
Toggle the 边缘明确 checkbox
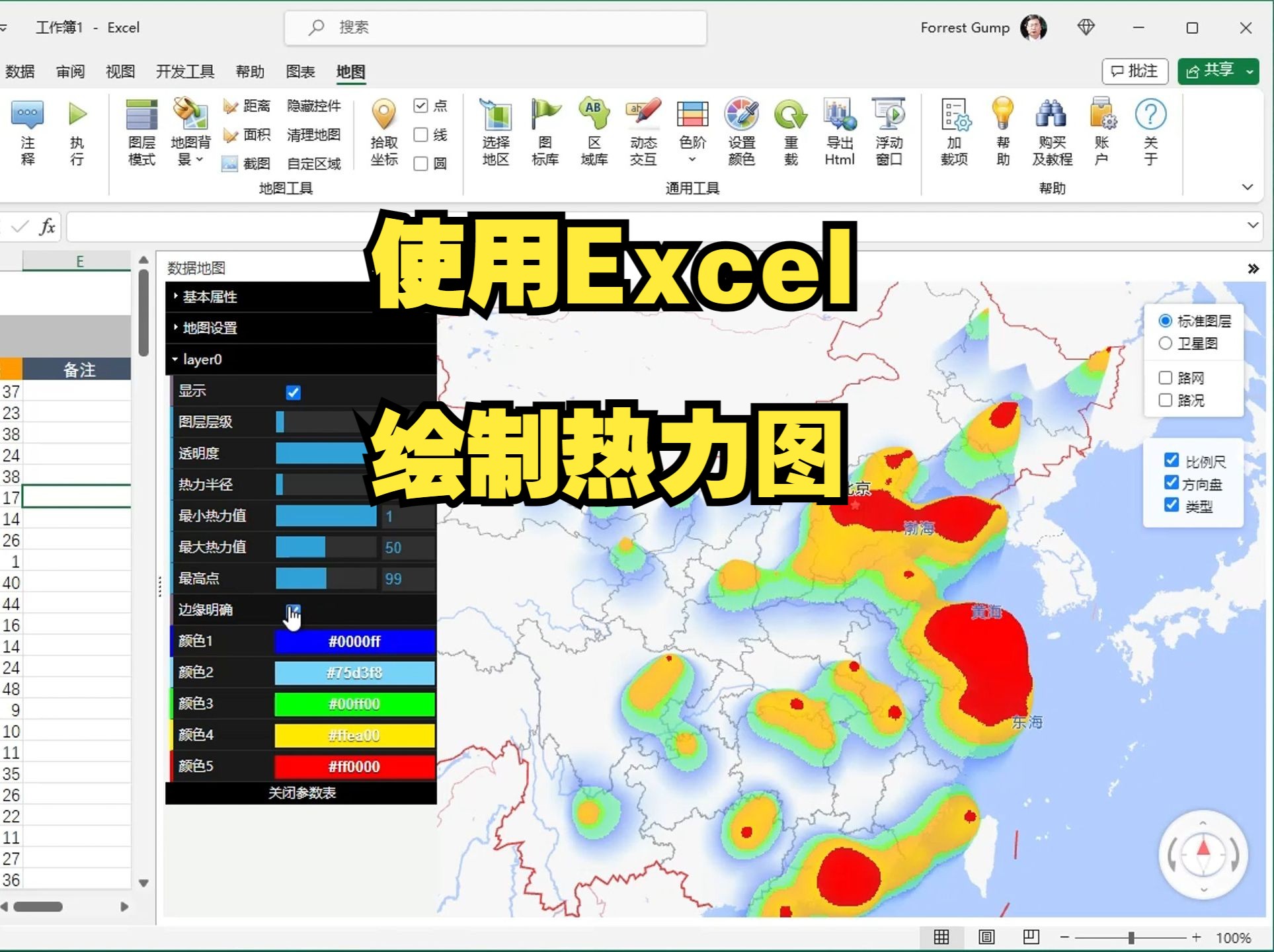tap(294, 610)
